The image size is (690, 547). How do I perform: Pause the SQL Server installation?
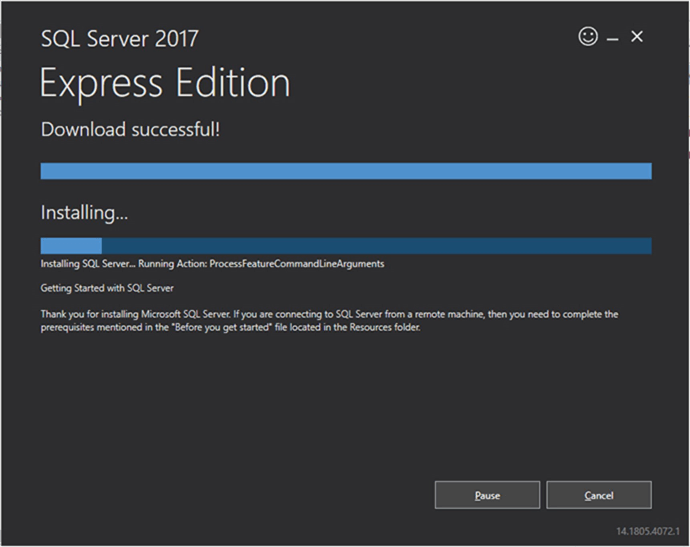(487, 495)
